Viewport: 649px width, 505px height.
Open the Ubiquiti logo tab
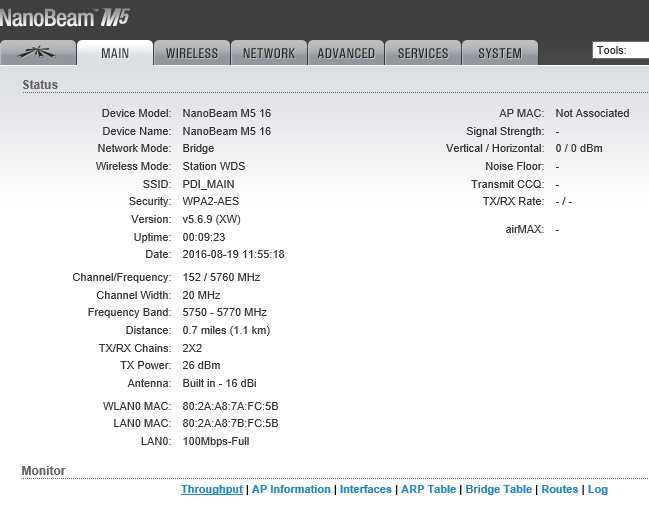[x=38, y=53]
